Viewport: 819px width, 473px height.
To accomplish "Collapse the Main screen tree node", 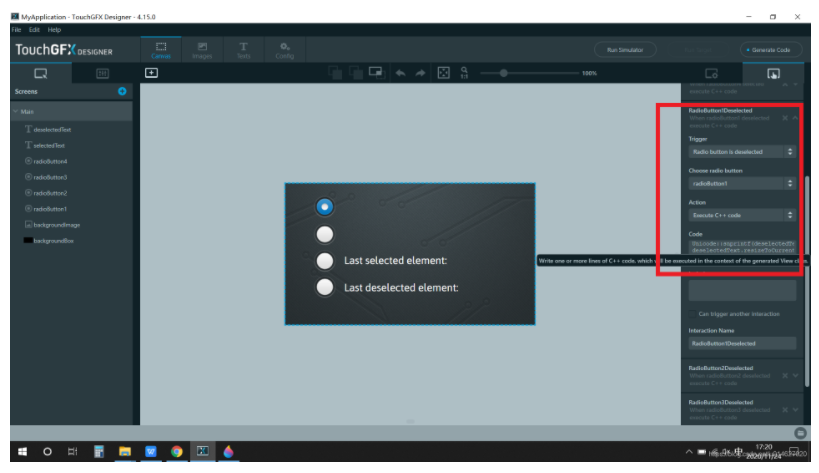I will tap(16, 112).
